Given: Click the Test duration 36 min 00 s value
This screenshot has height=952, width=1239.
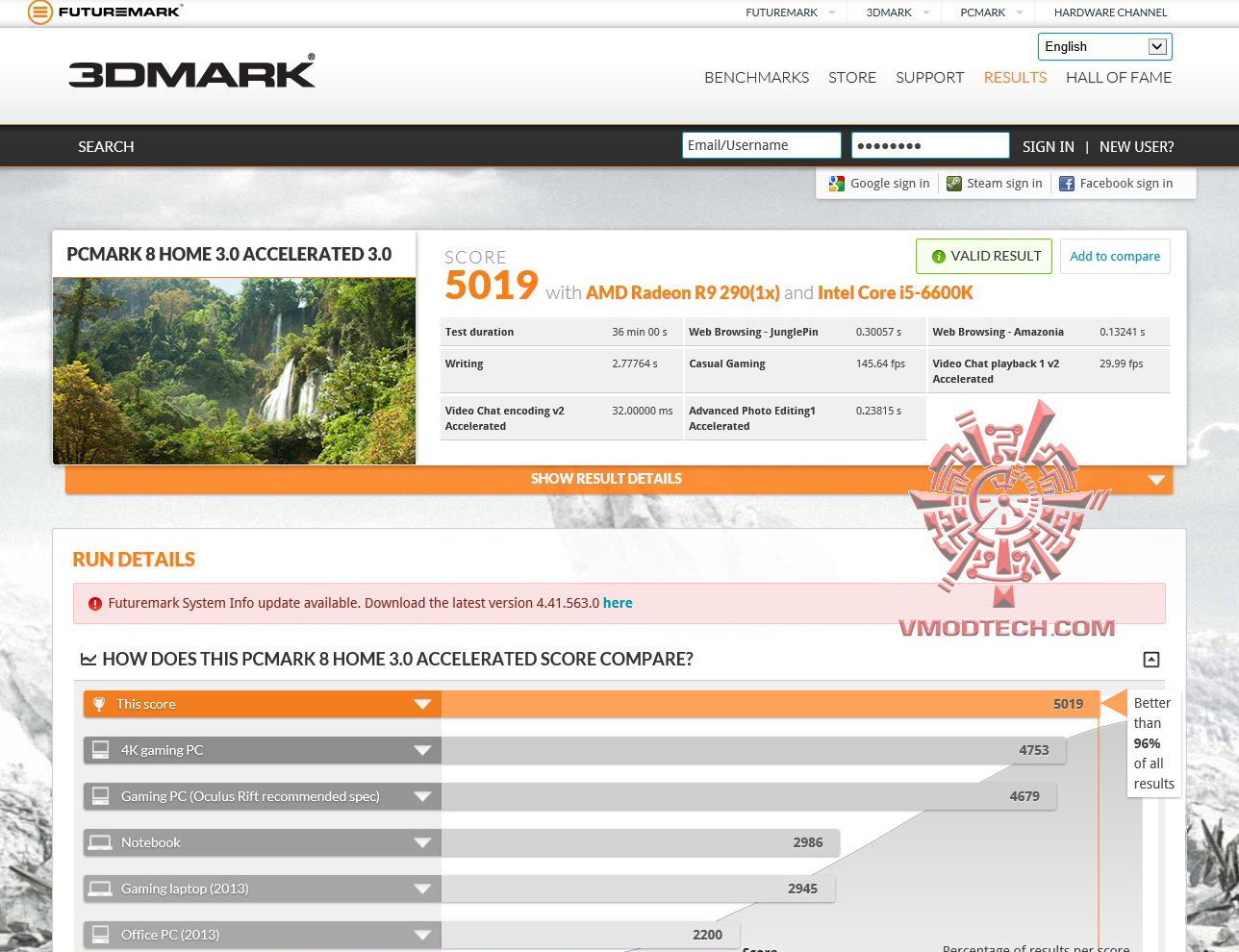Looking at the screenshot, I should tap(639, 333).
